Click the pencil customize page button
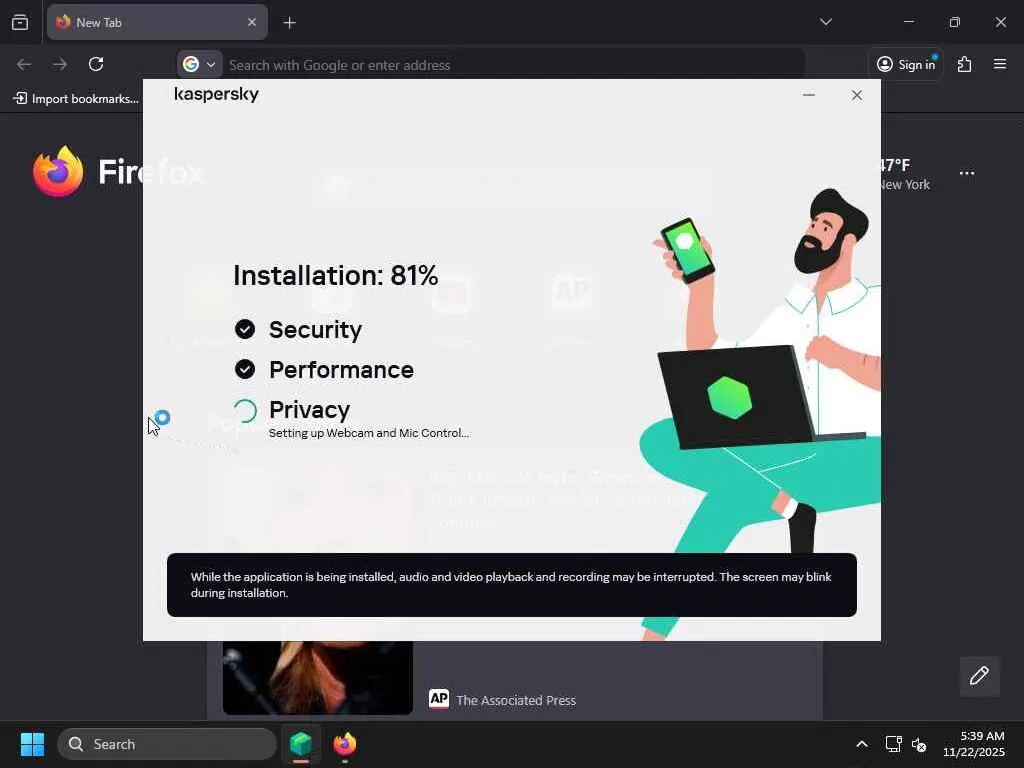This screenshot has height=768, width=1024. 979,676
